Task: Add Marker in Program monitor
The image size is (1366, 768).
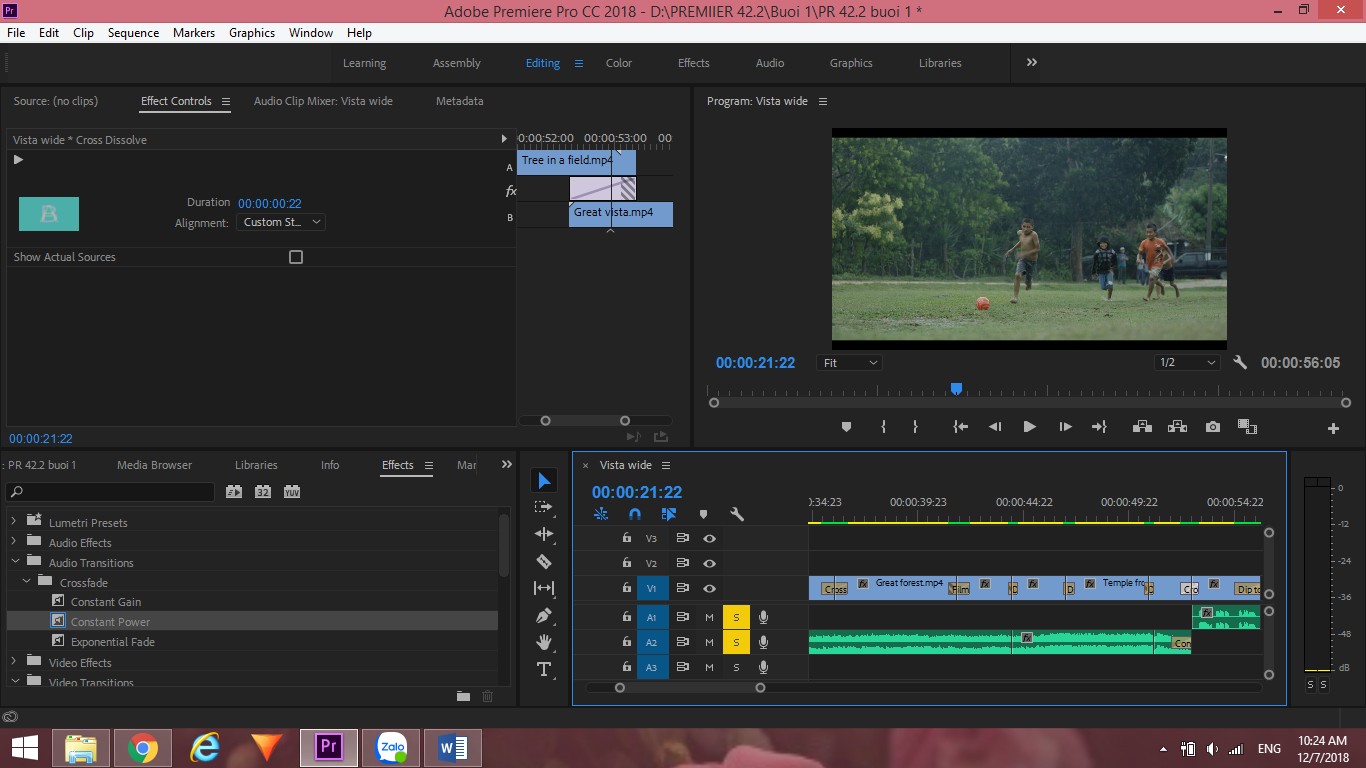Action: pos(846,427)
